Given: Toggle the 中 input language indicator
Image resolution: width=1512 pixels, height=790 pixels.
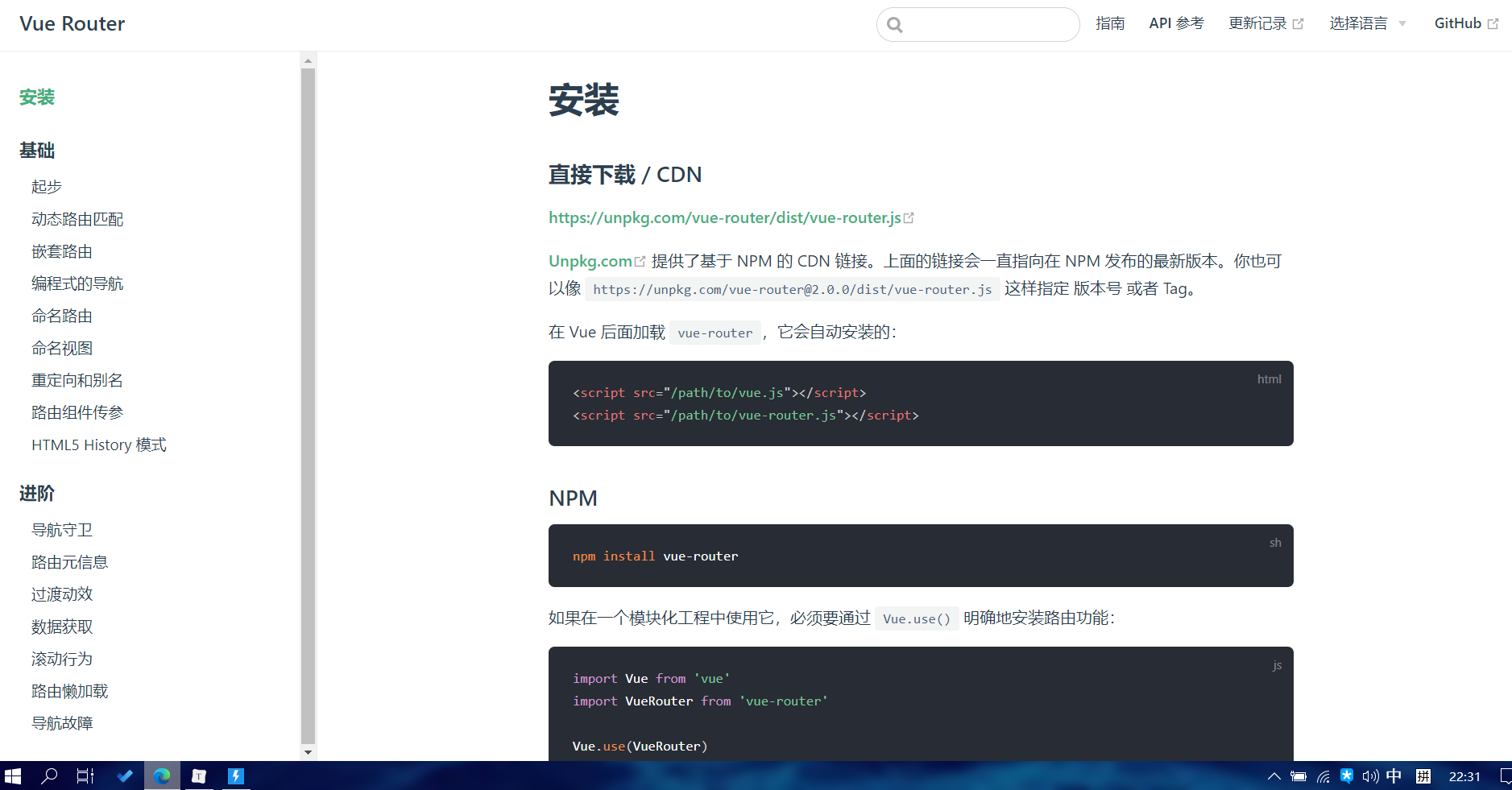Looking at the screenshot, I should [x=1394, y=776].
